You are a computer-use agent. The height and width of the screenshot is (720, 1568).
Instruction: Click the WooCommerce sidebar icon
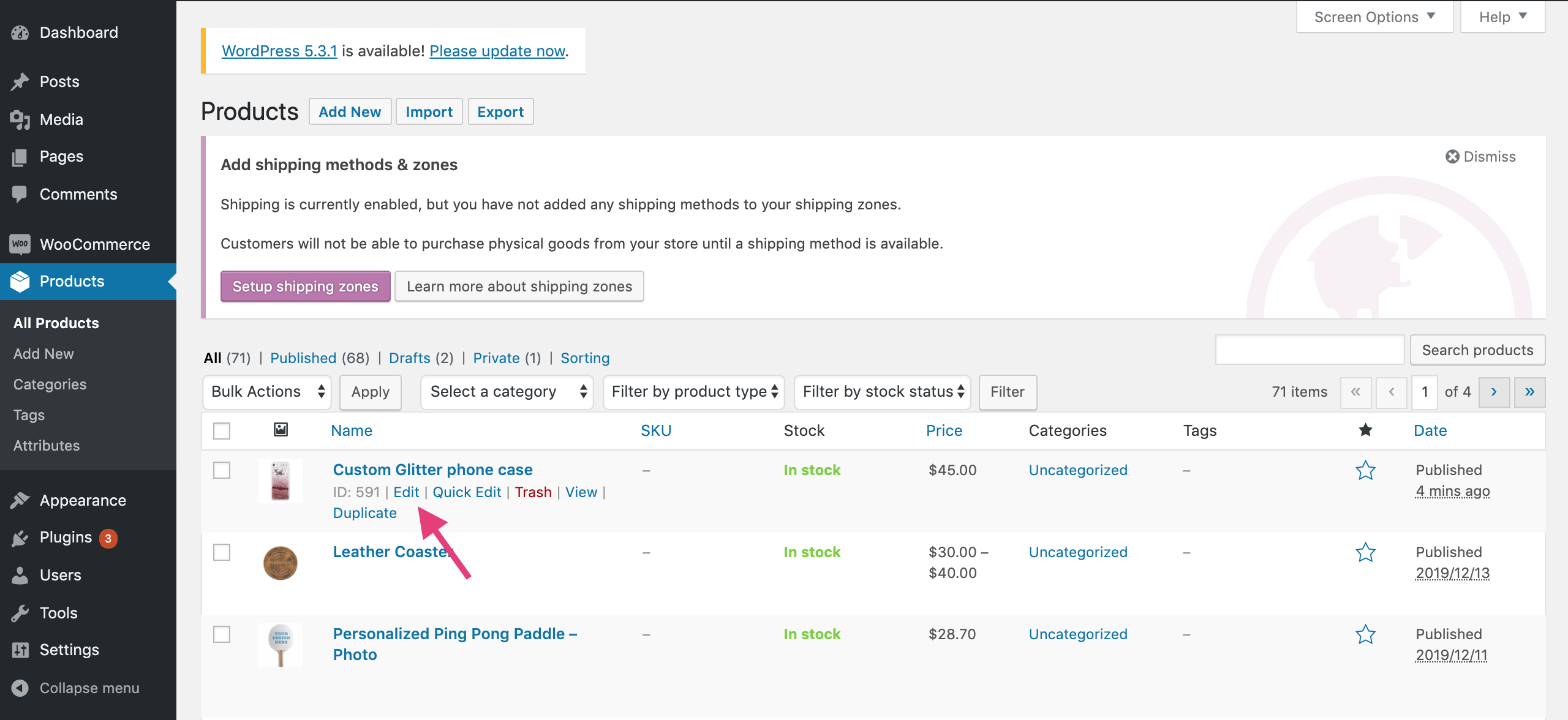[20, 244]
